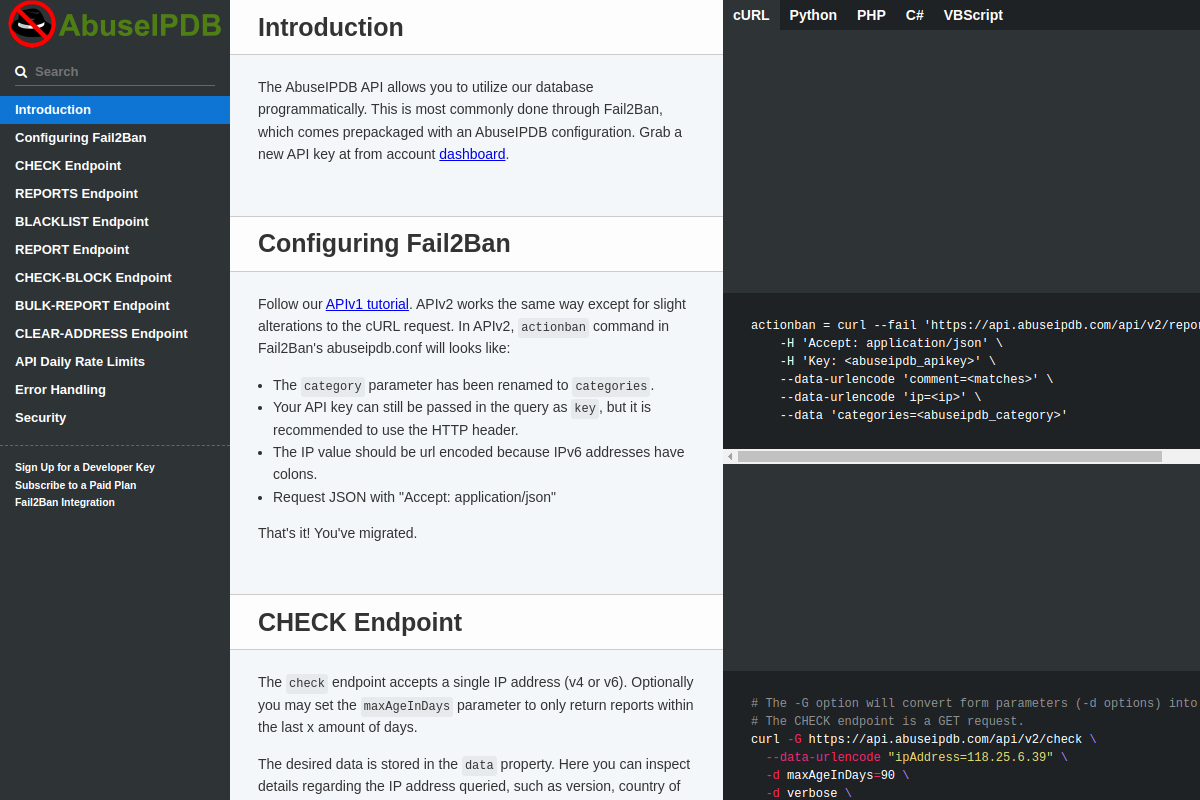Jump to CHECK-BLOCK Endpoint section
This screenshot has width=1200, height=800.
[115, 278]
